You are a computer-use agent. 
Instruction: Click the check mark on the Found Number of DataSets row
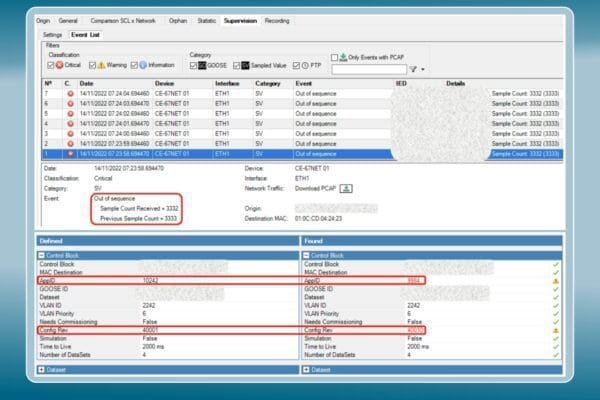click(556, 355)
